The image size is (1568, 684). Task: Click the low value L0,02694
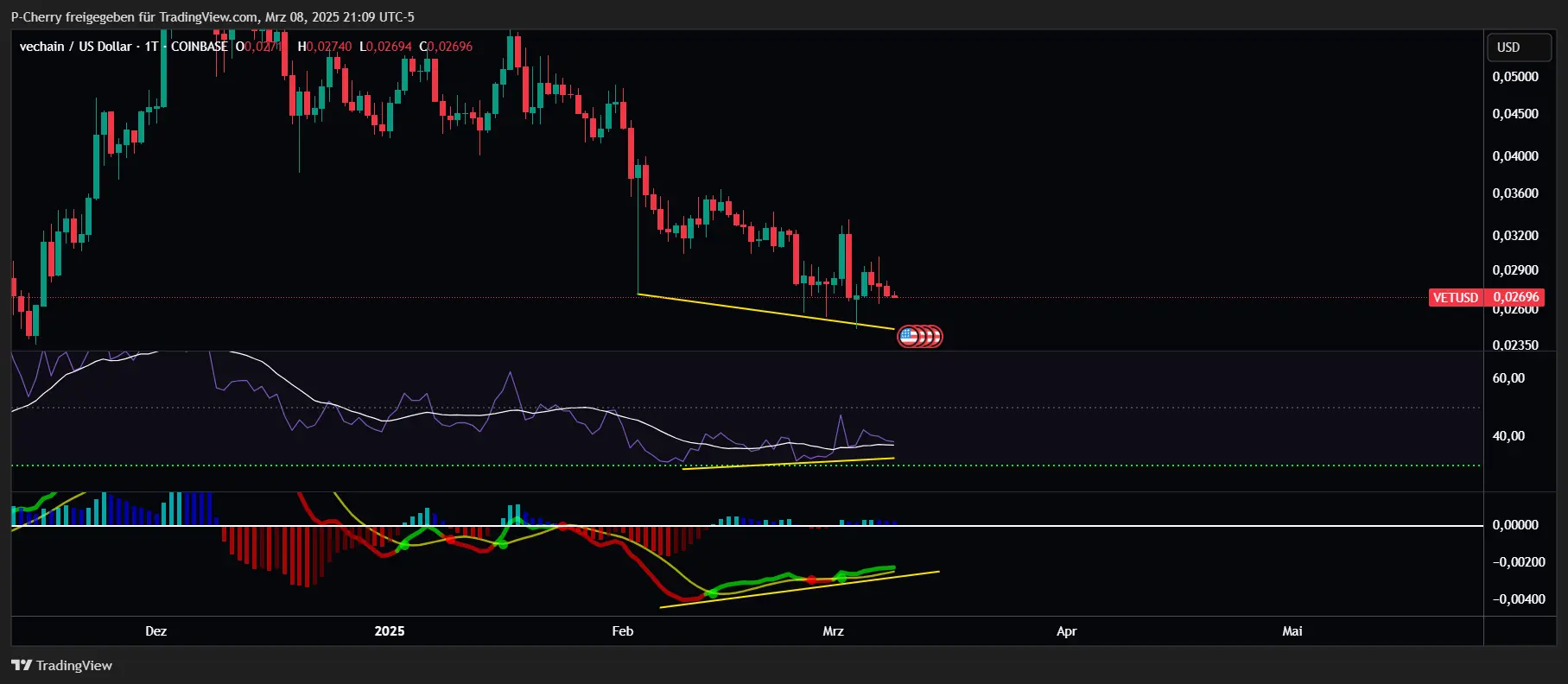385,47
